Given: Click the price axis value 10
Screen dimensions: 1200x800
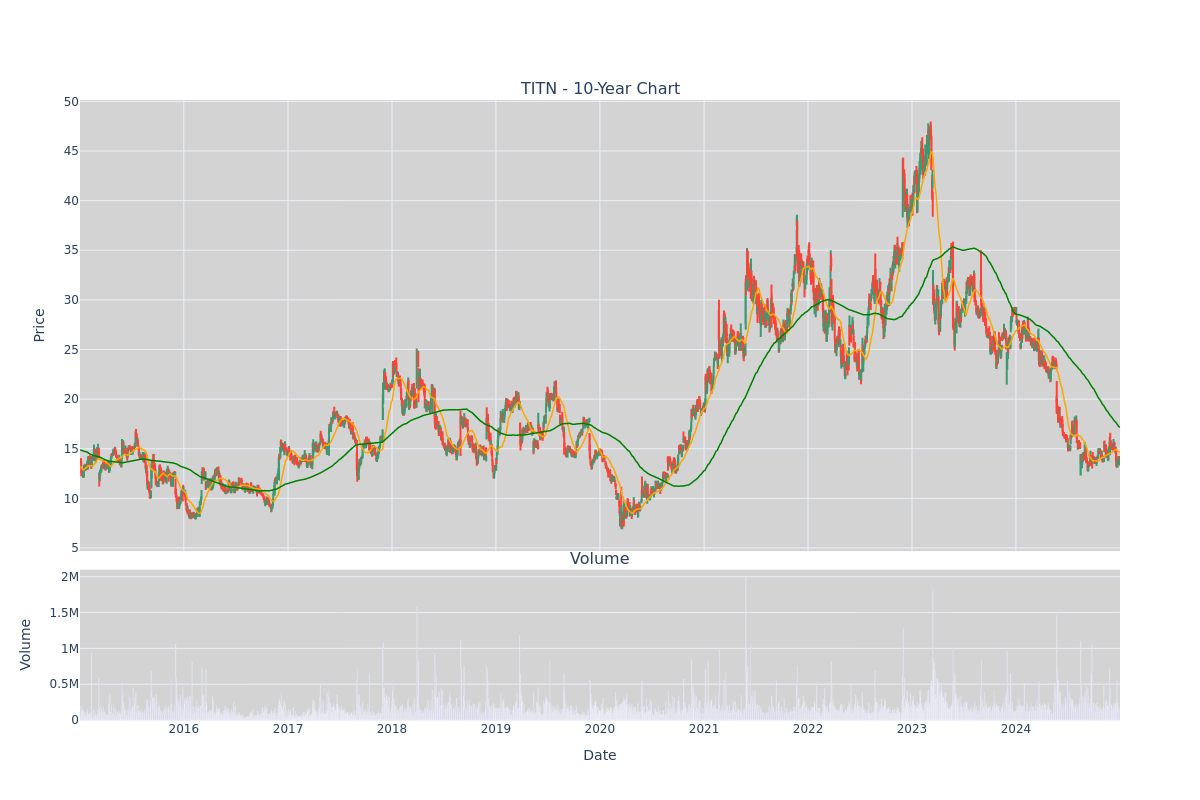Looking at the screenshot, I should click(71, 499).
